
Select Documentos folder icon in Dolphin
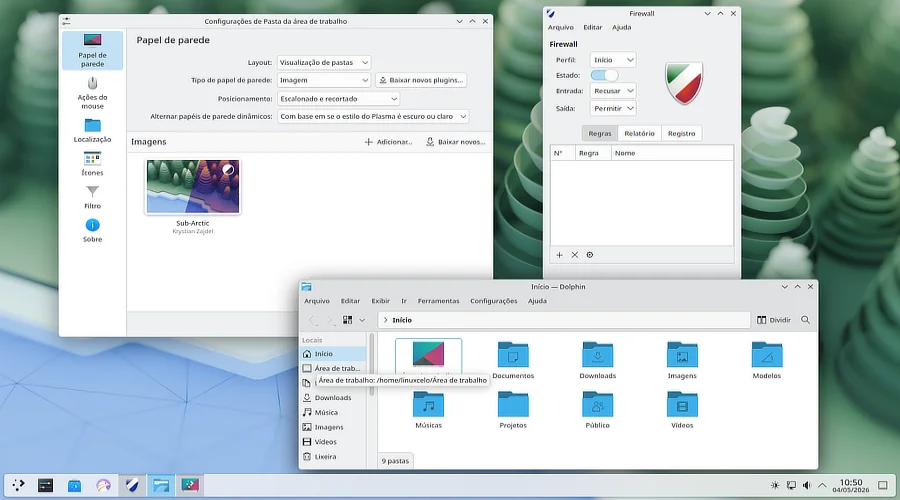[513, 355]
